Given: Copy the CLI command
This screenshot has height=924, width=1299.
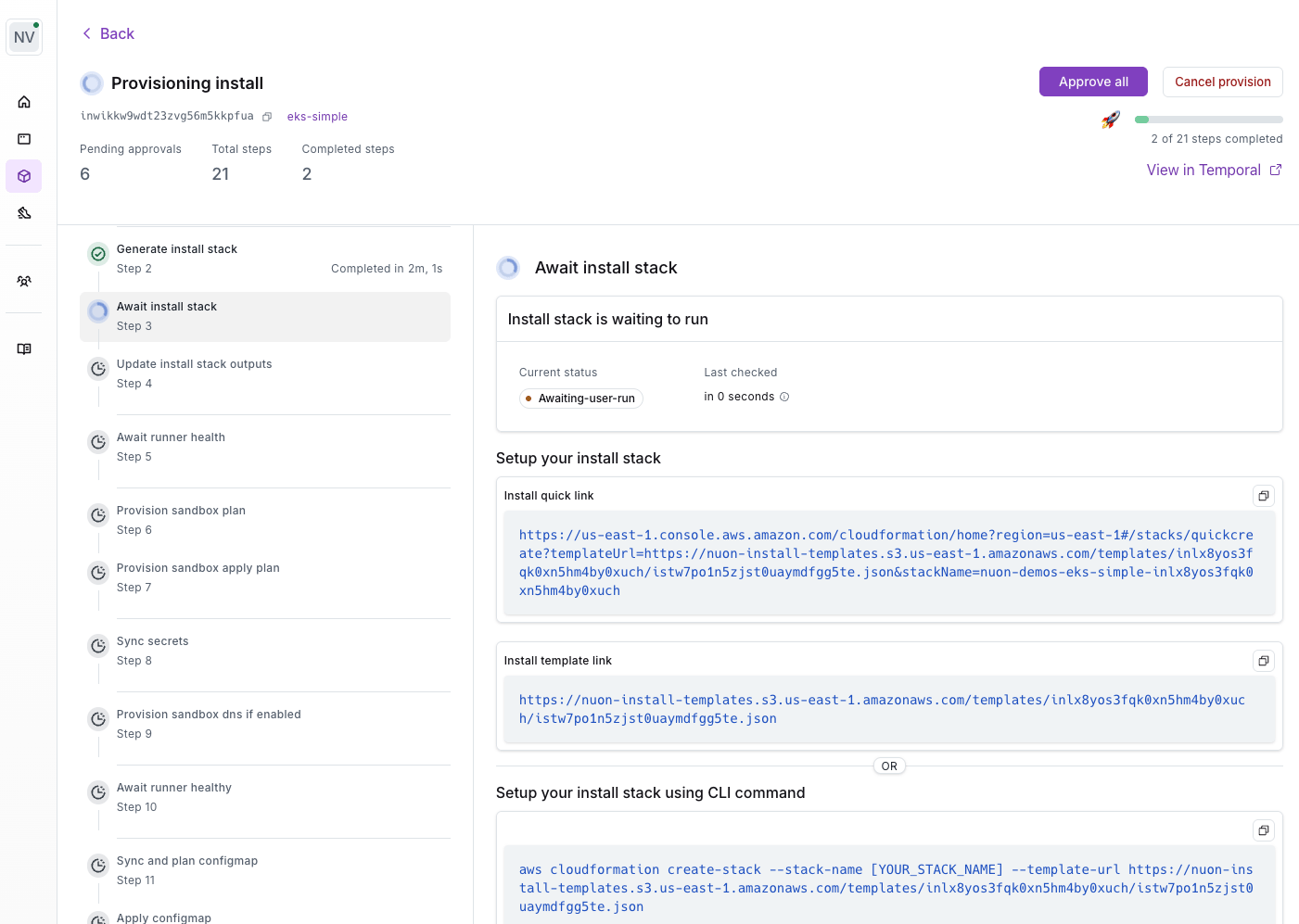Looking at the screenshot, I should tap(1263, 830).
